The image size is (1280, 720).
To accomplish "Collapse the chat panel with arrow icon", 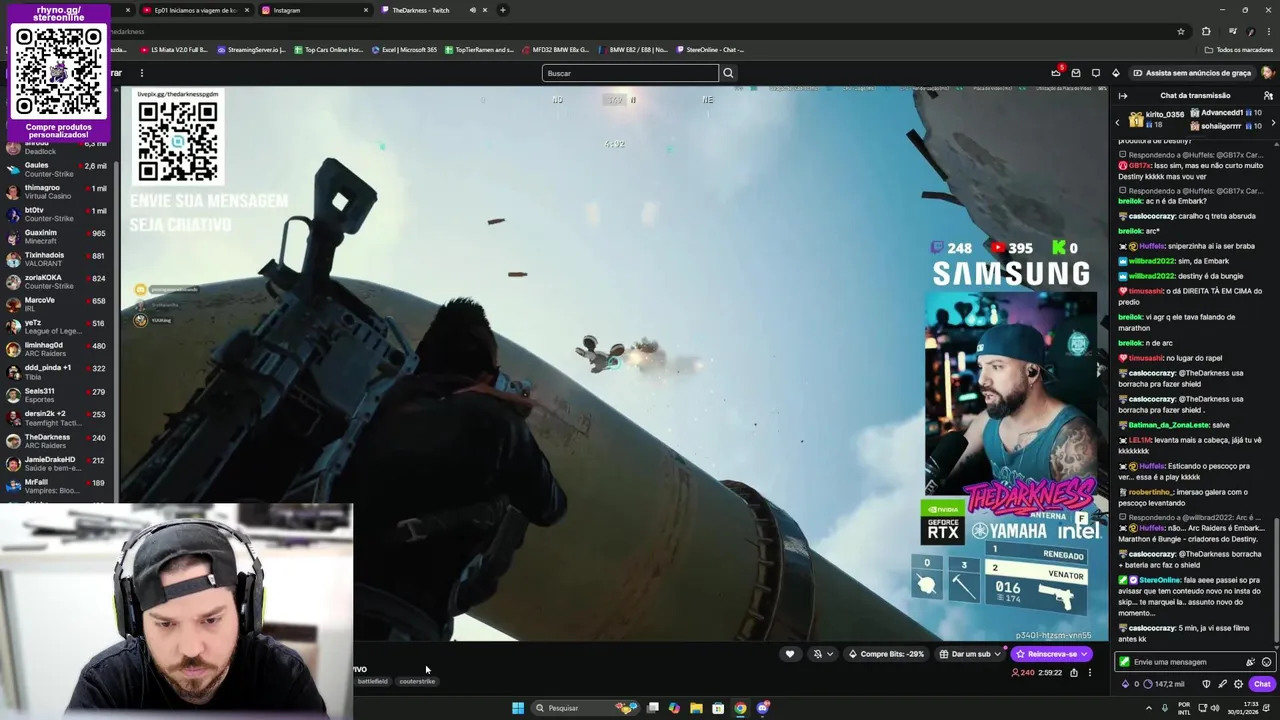I will (1123, 96).
